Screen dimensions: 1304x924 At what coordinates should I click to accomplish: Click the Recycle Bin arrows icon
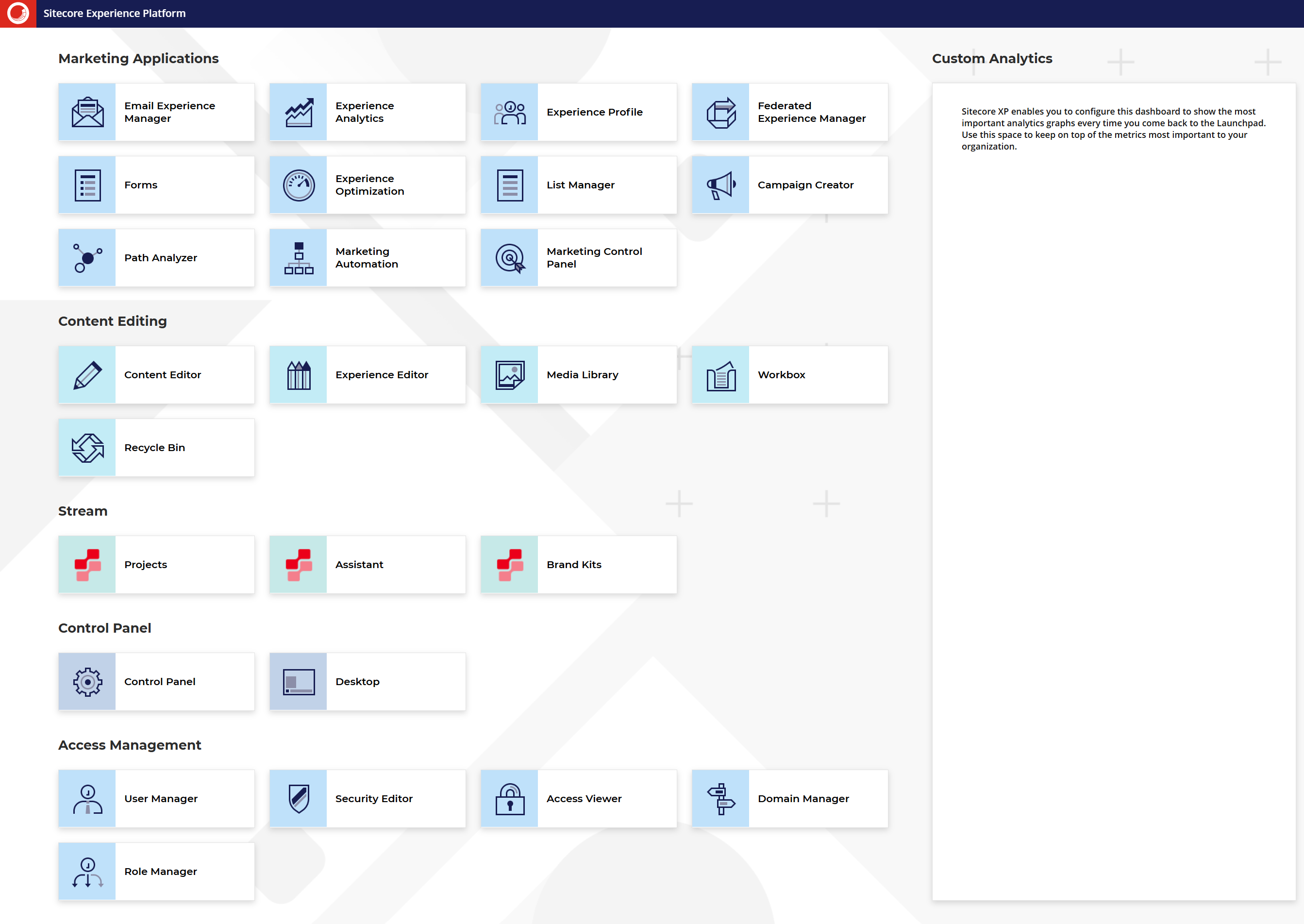[87, 447]
